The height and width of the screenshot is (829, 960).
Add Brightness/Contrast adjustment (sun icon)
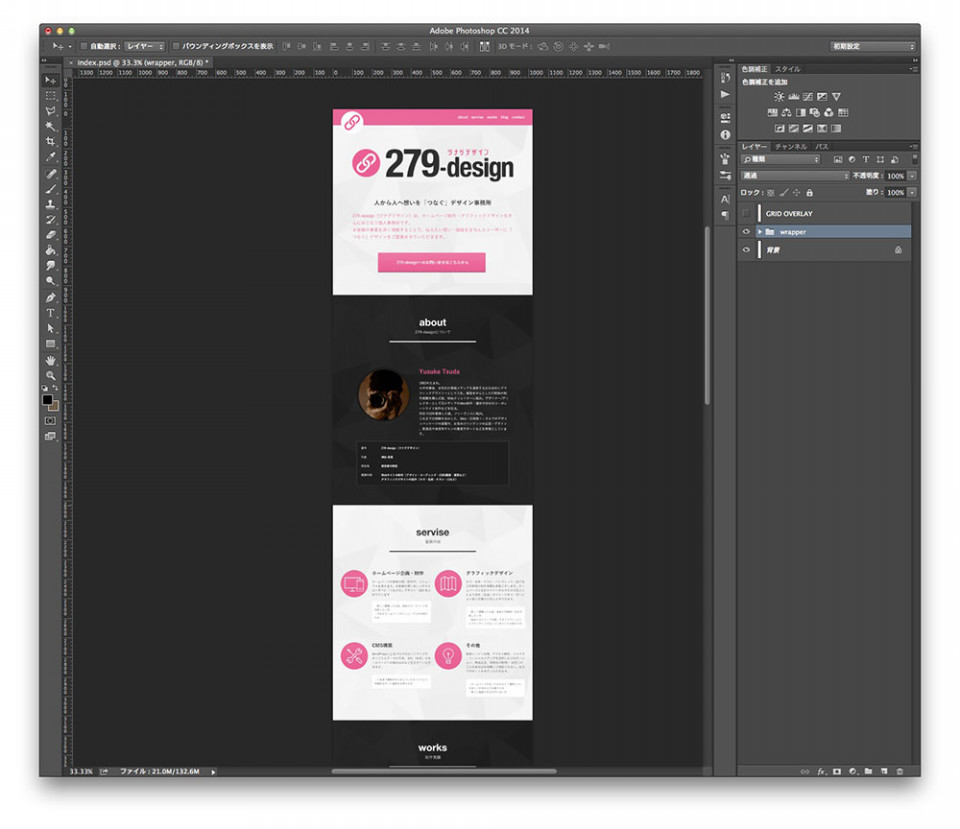click(x=779, y=97)
